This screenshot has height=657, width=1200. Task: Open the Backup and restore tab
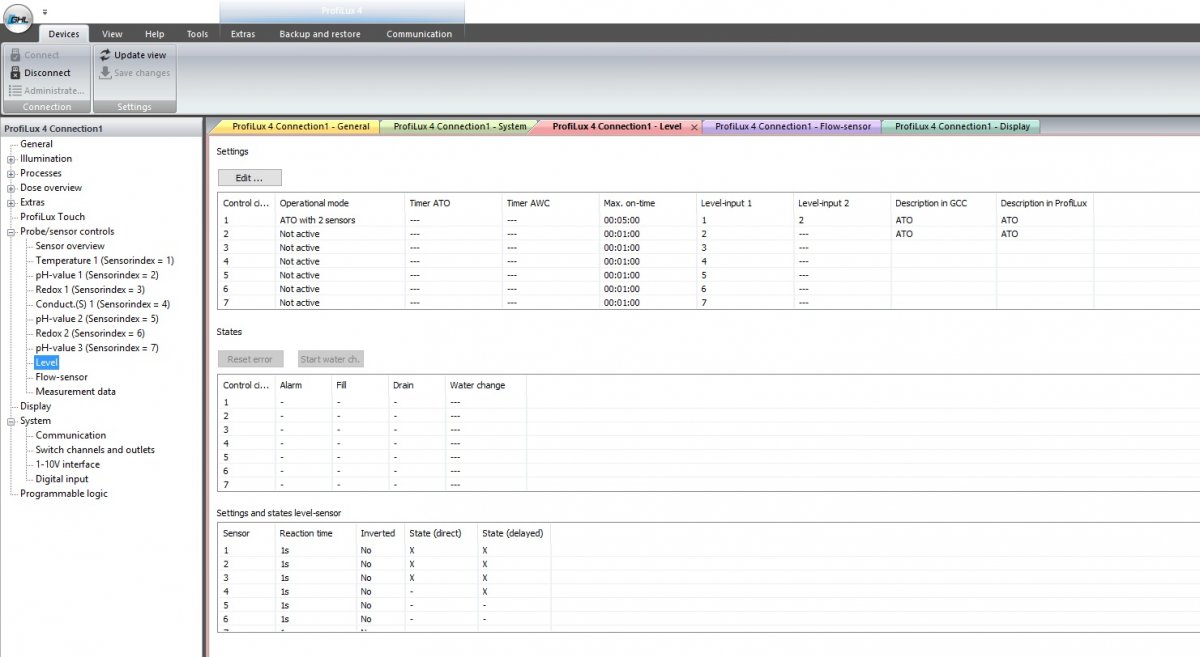click(320, 34)
